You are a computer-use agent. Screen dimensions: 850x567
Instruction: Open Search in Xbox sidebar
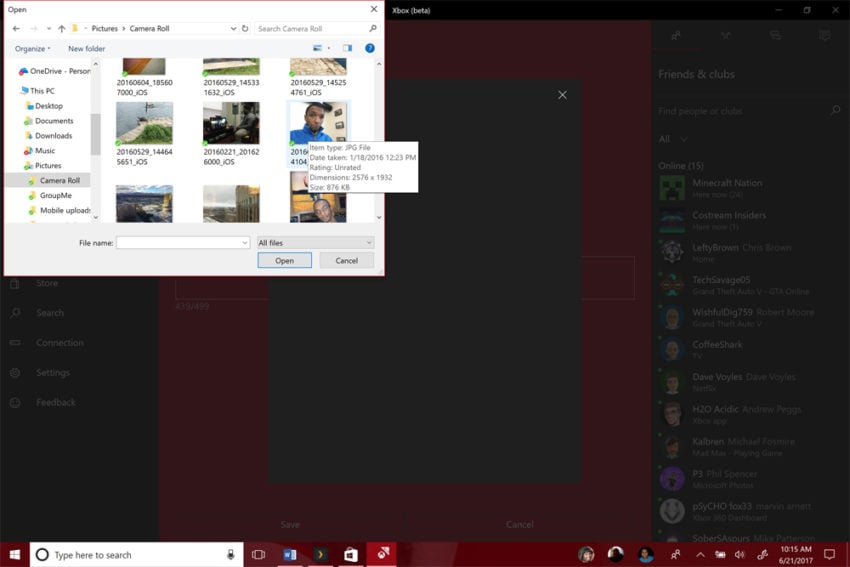50,313
